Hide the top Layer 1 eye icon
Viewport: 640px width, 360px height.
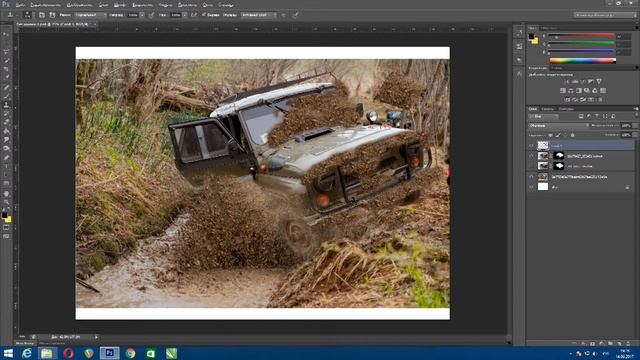(531, 145)
